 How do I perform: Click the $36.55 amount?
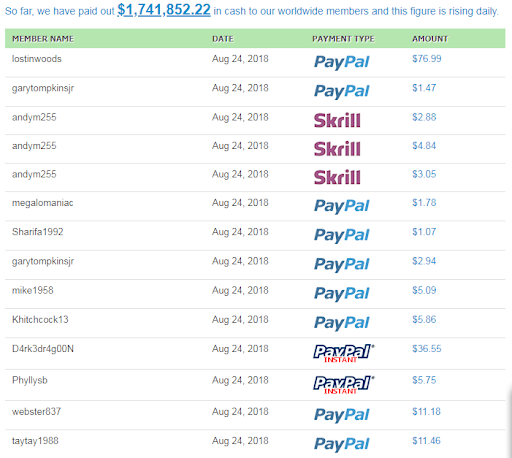click(427, 349)
